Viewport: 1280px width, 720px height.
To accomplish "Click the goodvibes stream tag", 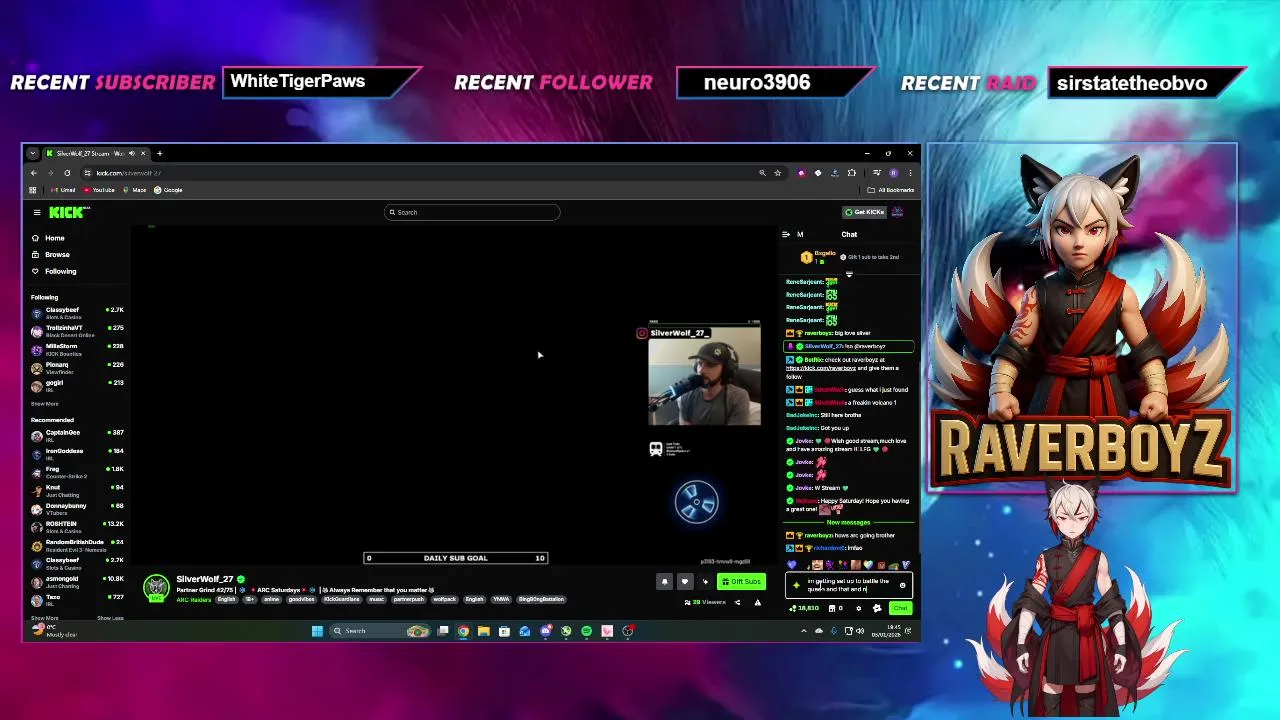I will click(301, 599).
